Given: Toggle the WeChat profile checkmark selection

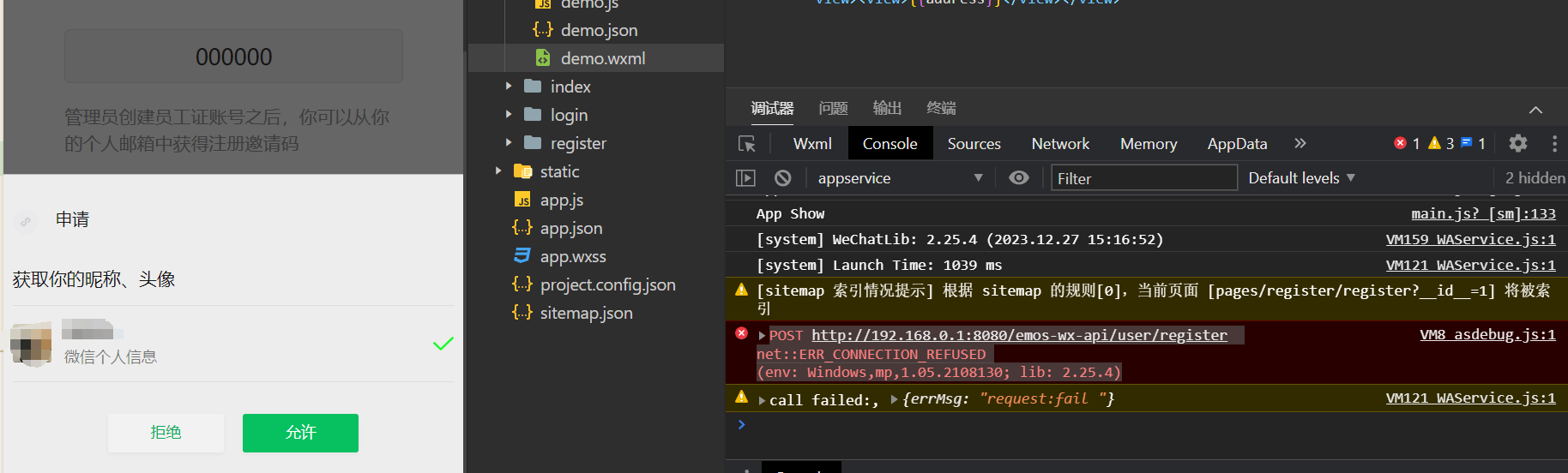Looking at the screenshot, I should (443, 344).
